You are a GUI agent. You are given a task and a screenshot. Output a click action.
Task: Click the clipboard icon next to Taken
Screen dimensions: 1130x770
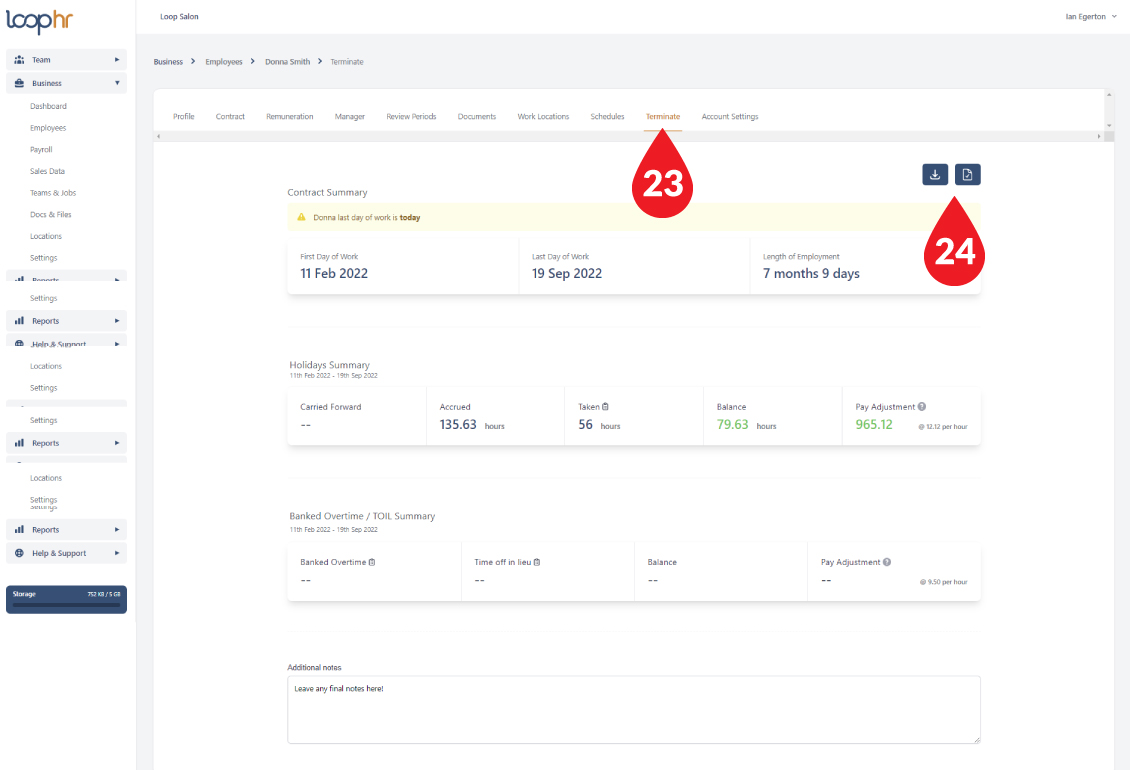coord(605,407)
